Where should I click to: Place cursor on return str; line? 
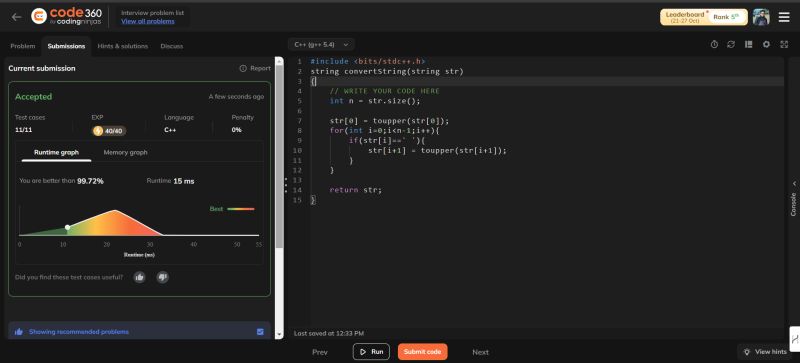(x=356, y=190)
